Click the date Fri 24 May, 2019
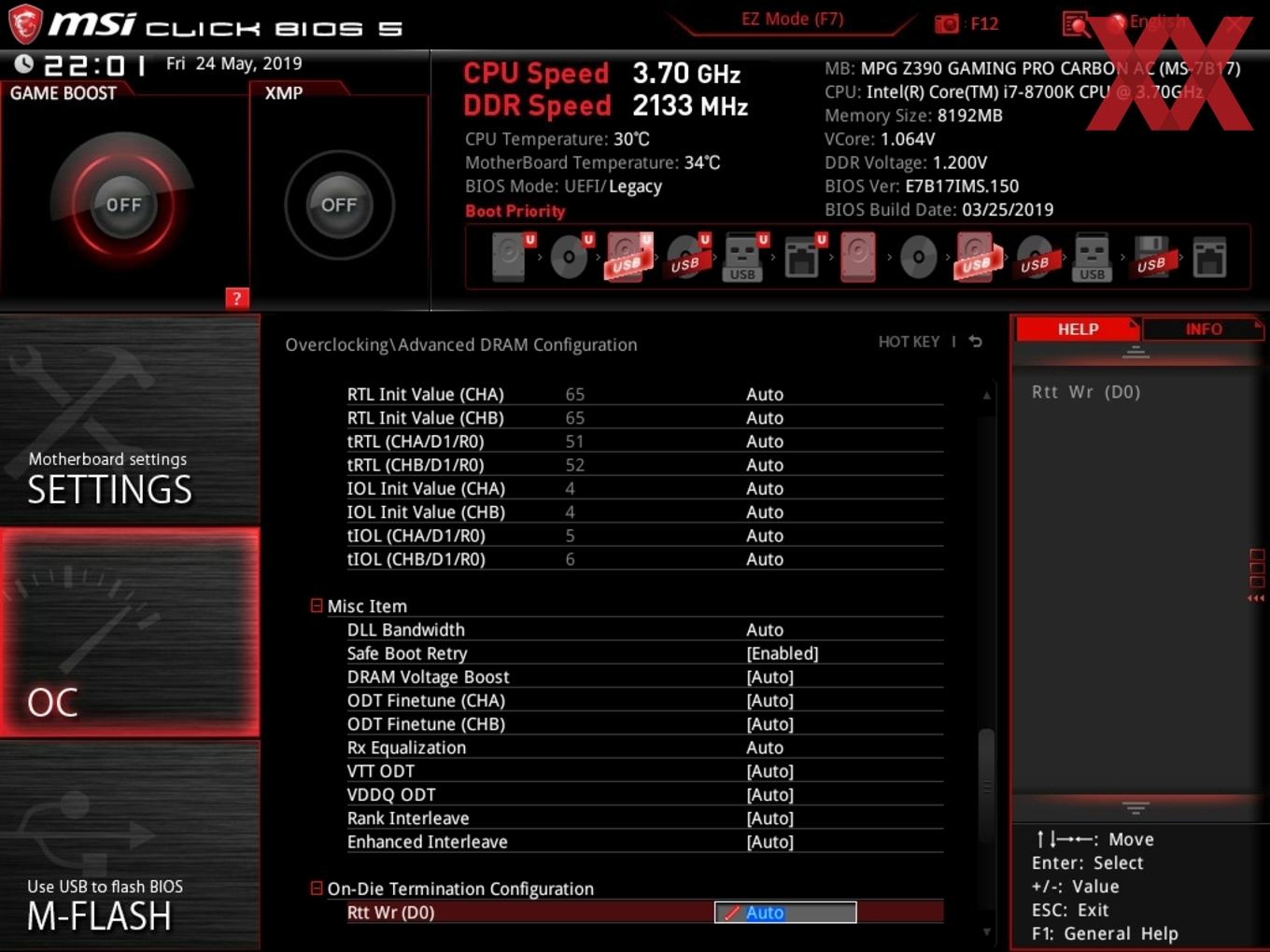This screenshot has height=952, width=1270. [x=233, y=63]
